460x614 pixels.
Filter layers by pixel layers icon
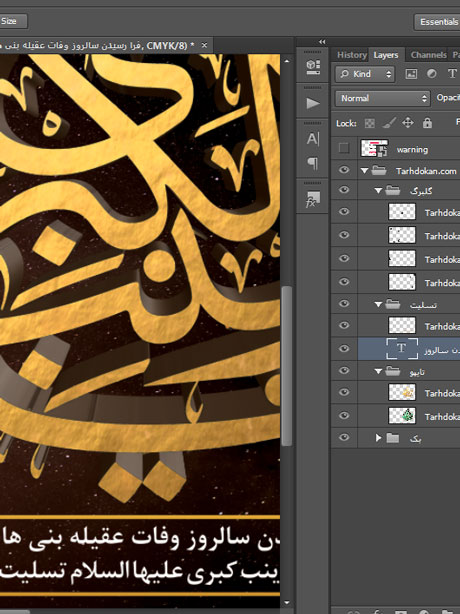411,74
